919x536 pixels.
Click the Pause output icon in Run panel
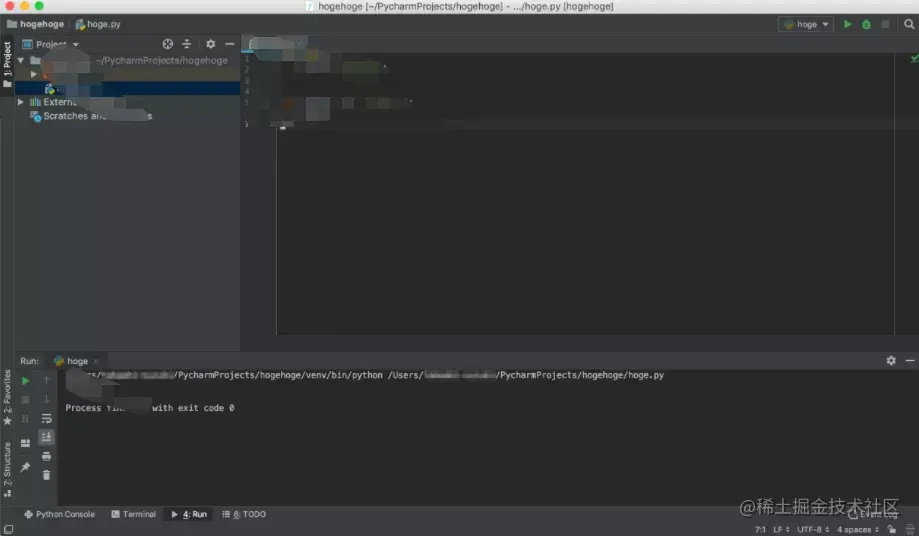point(25,418)
